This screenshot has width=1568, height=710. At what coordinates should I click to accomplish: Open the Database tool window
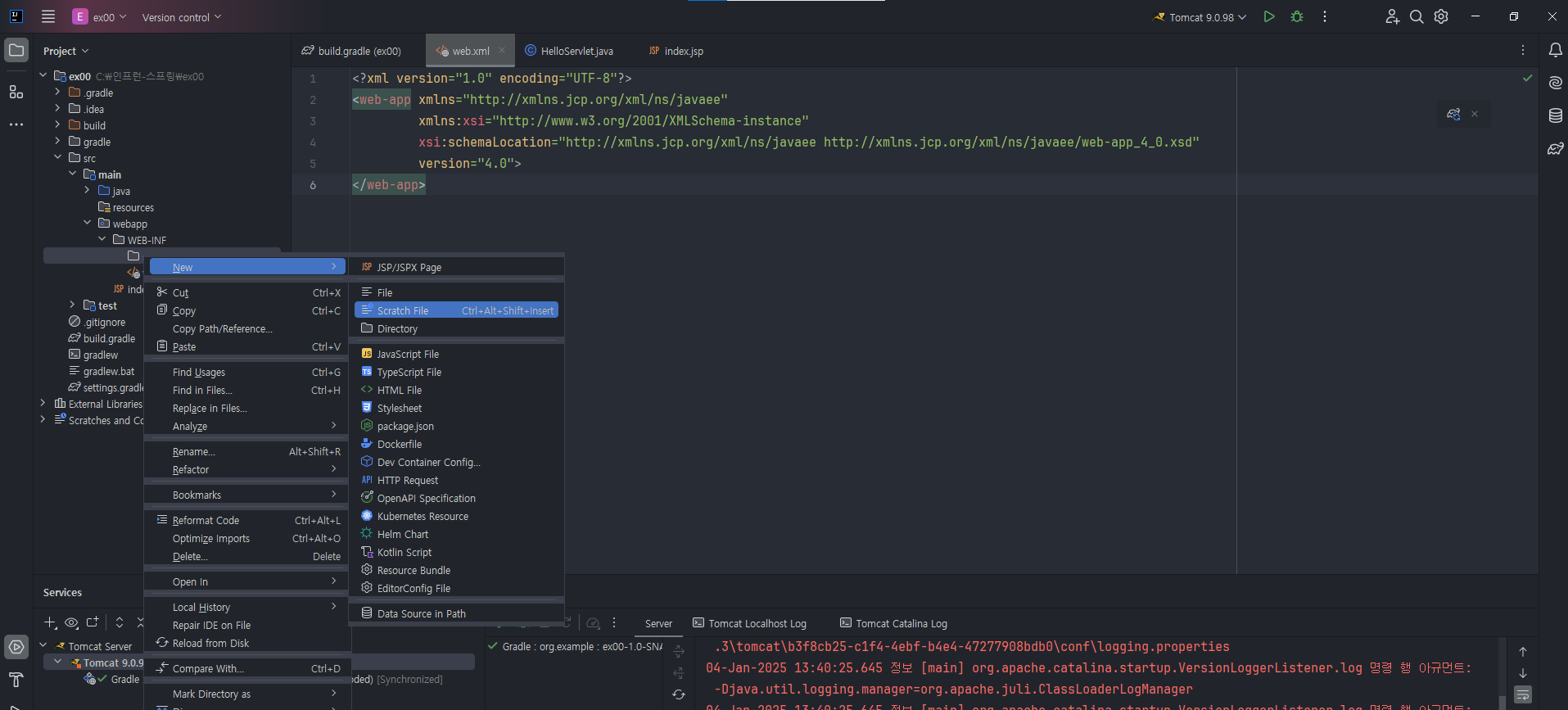click(1555, 115)
